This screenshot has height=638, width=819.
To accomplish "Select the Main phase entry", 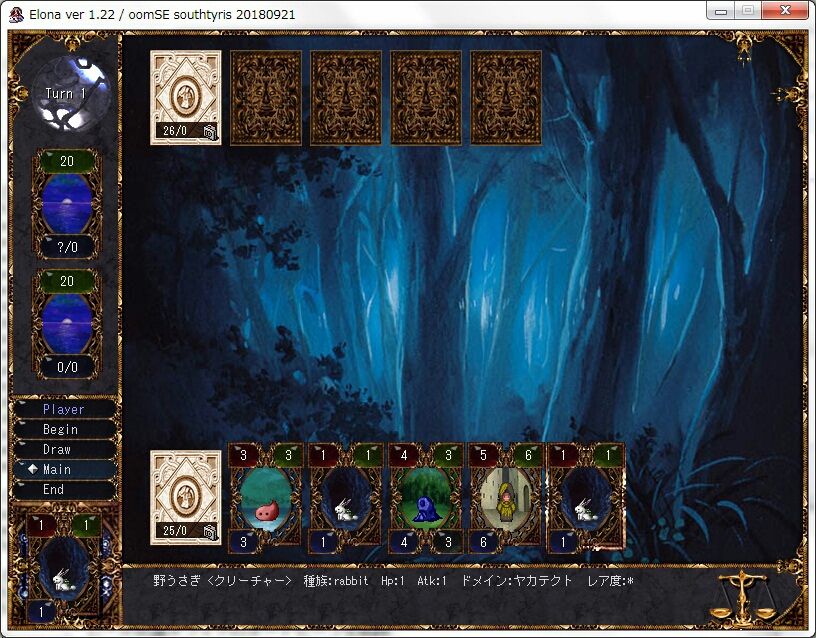I will [64, 469].
